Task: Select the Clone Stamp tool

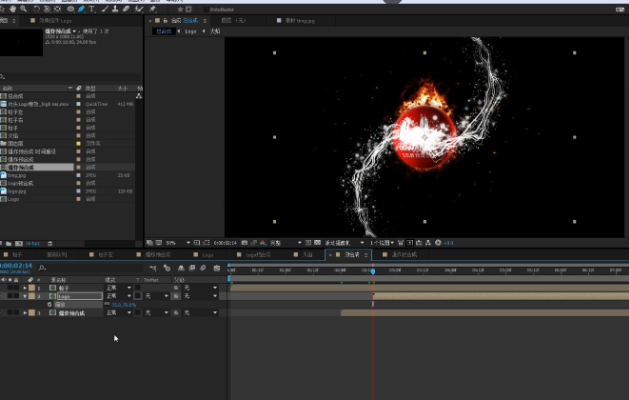Action: [116, 8]
